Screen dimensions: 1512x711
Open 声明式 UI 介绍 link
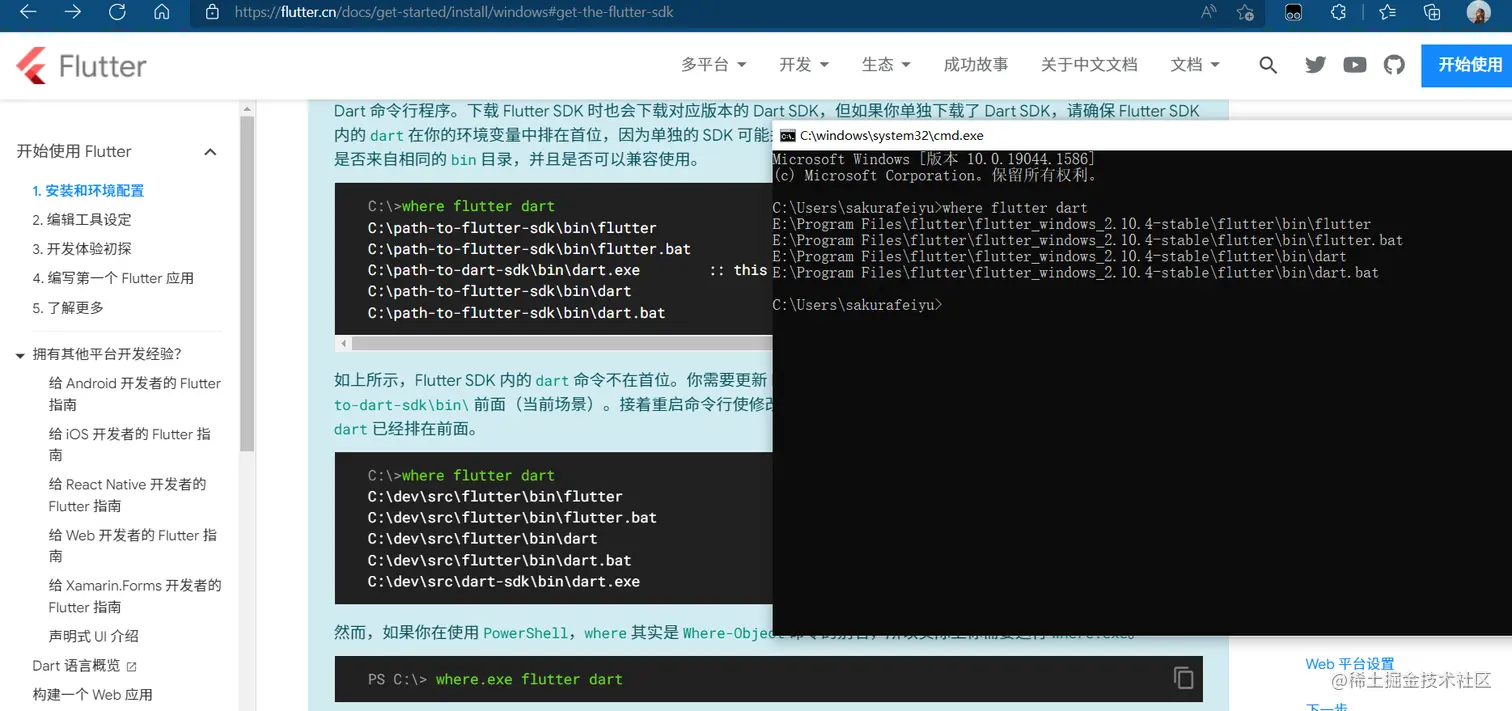pyautogui.click(x=94, y=636)
